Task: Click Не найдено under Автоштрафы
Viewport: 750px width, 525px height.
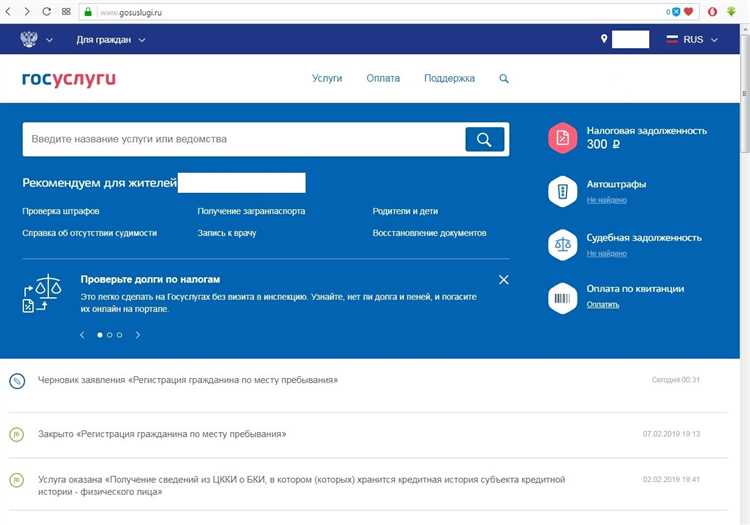Action: (607, 200)
